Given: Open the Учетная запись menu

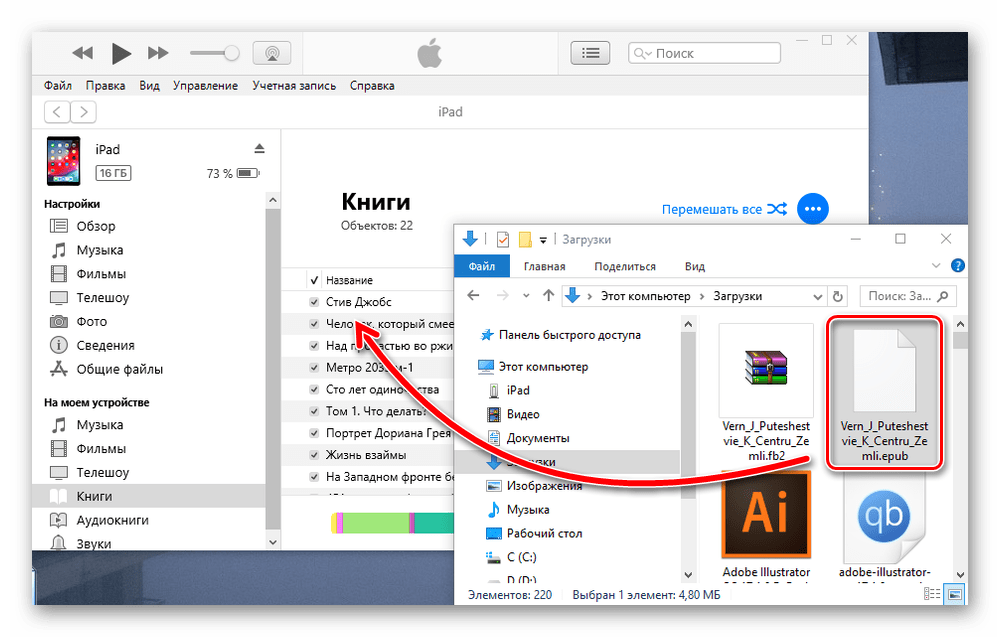Looking at the screenshot, I should pos(294,85).
